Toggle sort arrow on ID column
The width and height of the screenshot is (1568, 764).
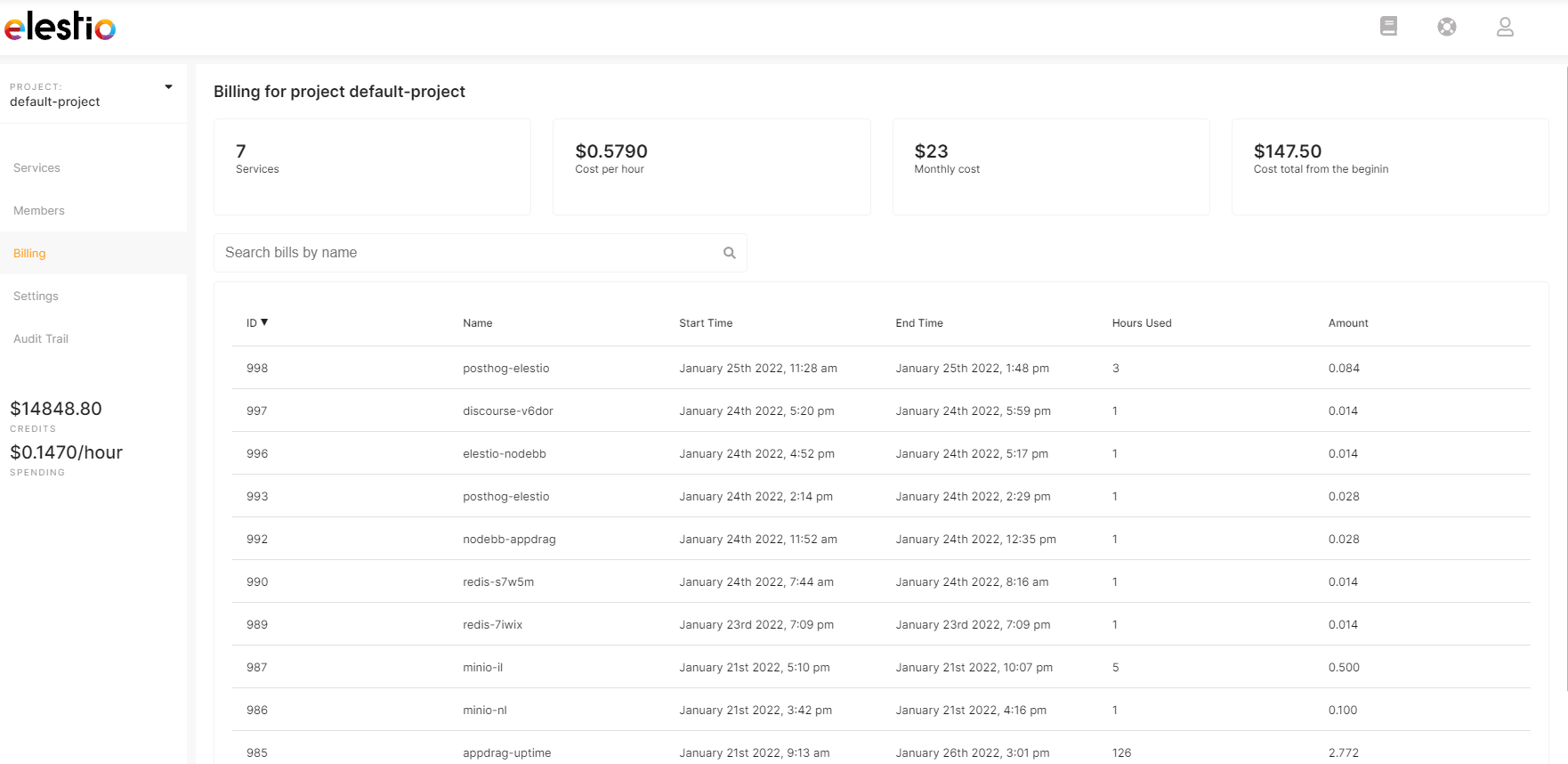pos(264,322)
